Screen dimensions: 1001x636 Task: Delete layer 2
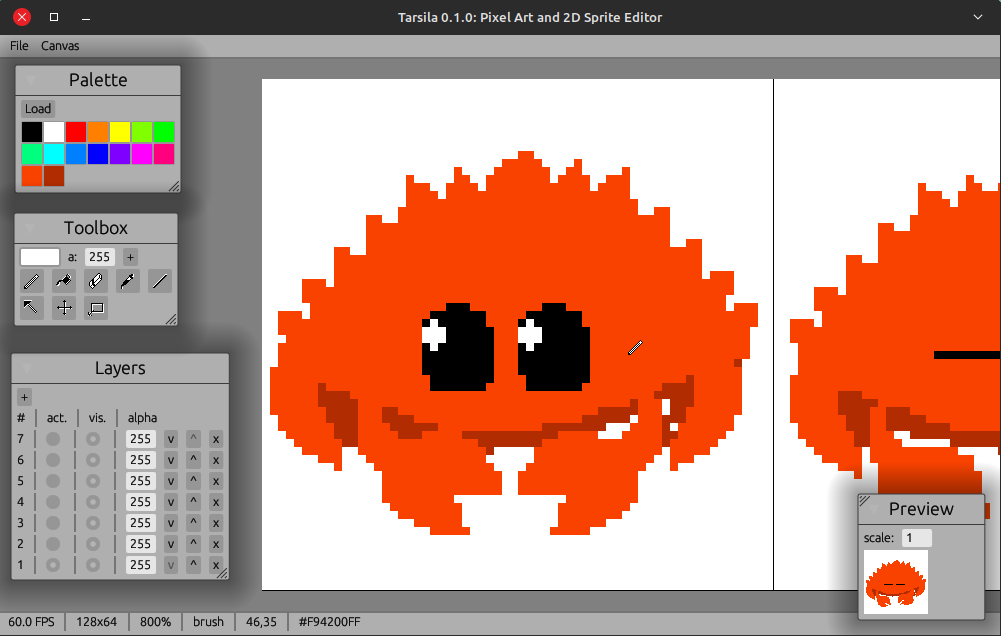[x=216, y=544]
